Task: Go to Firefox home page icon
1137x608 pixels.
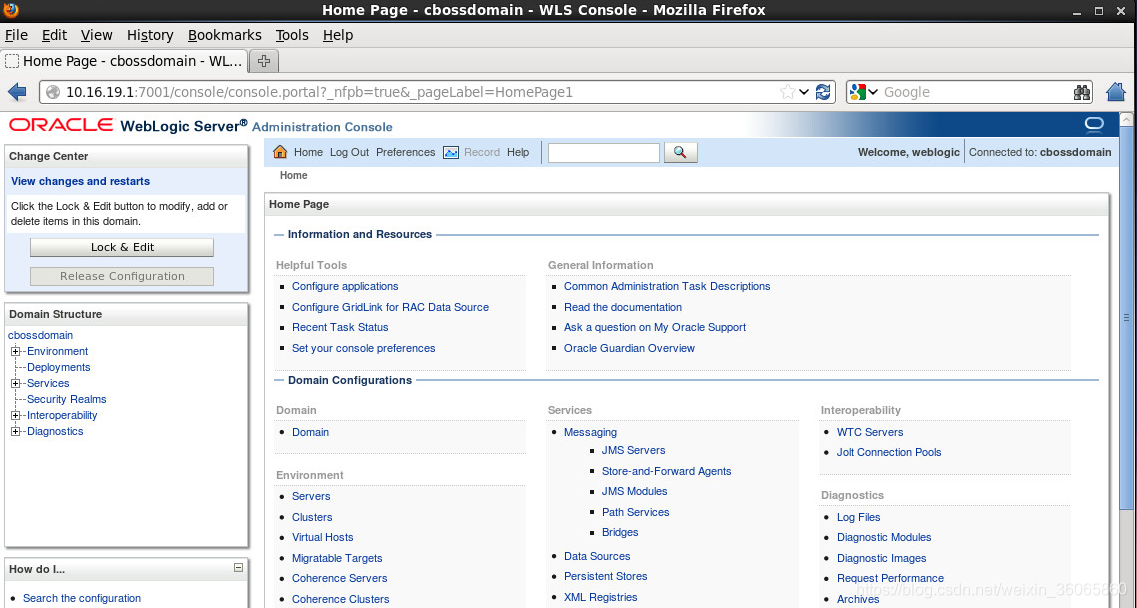Action: (1117, 92)
